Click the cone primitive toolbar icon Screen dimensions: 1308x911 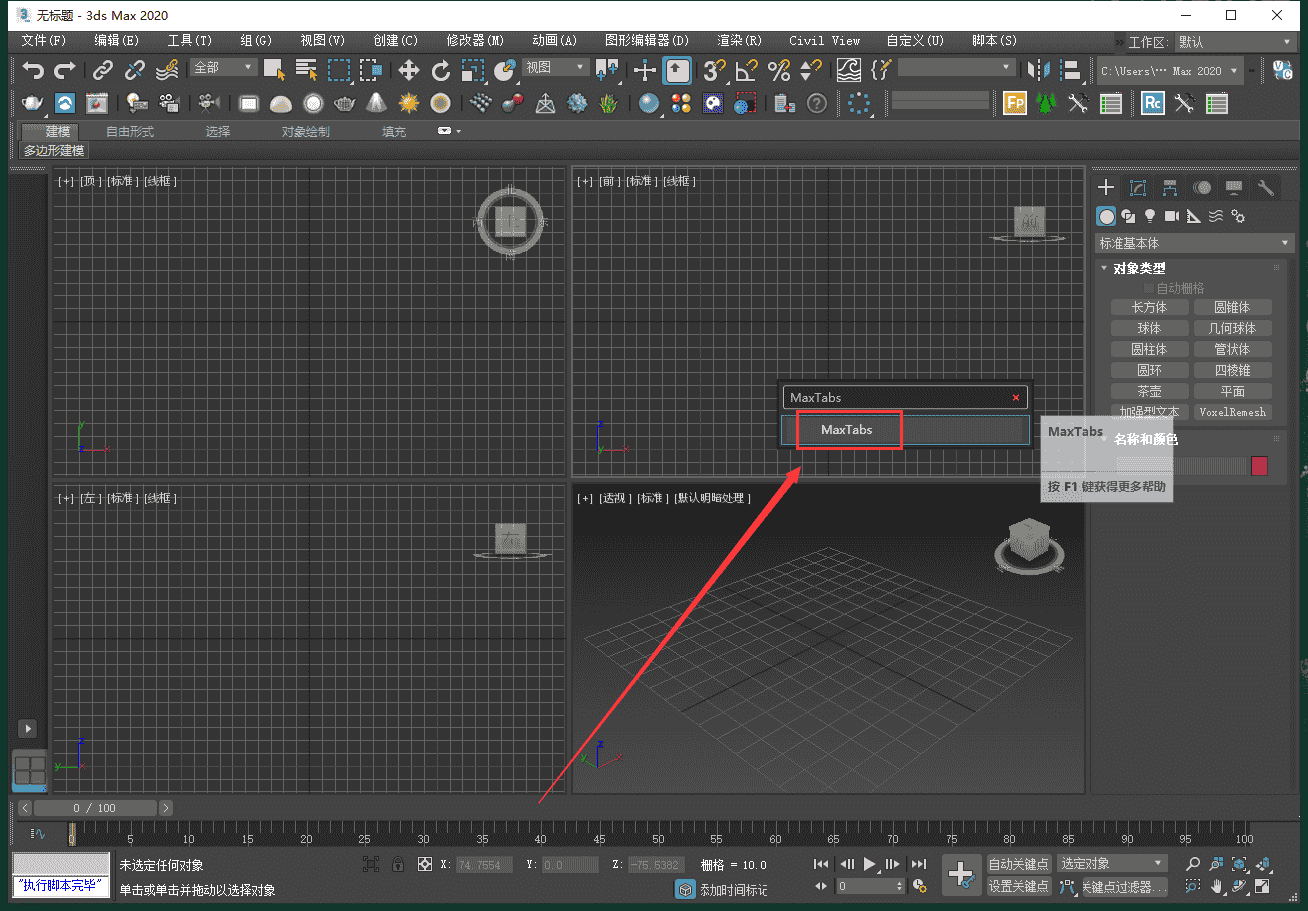pos(376,103)
